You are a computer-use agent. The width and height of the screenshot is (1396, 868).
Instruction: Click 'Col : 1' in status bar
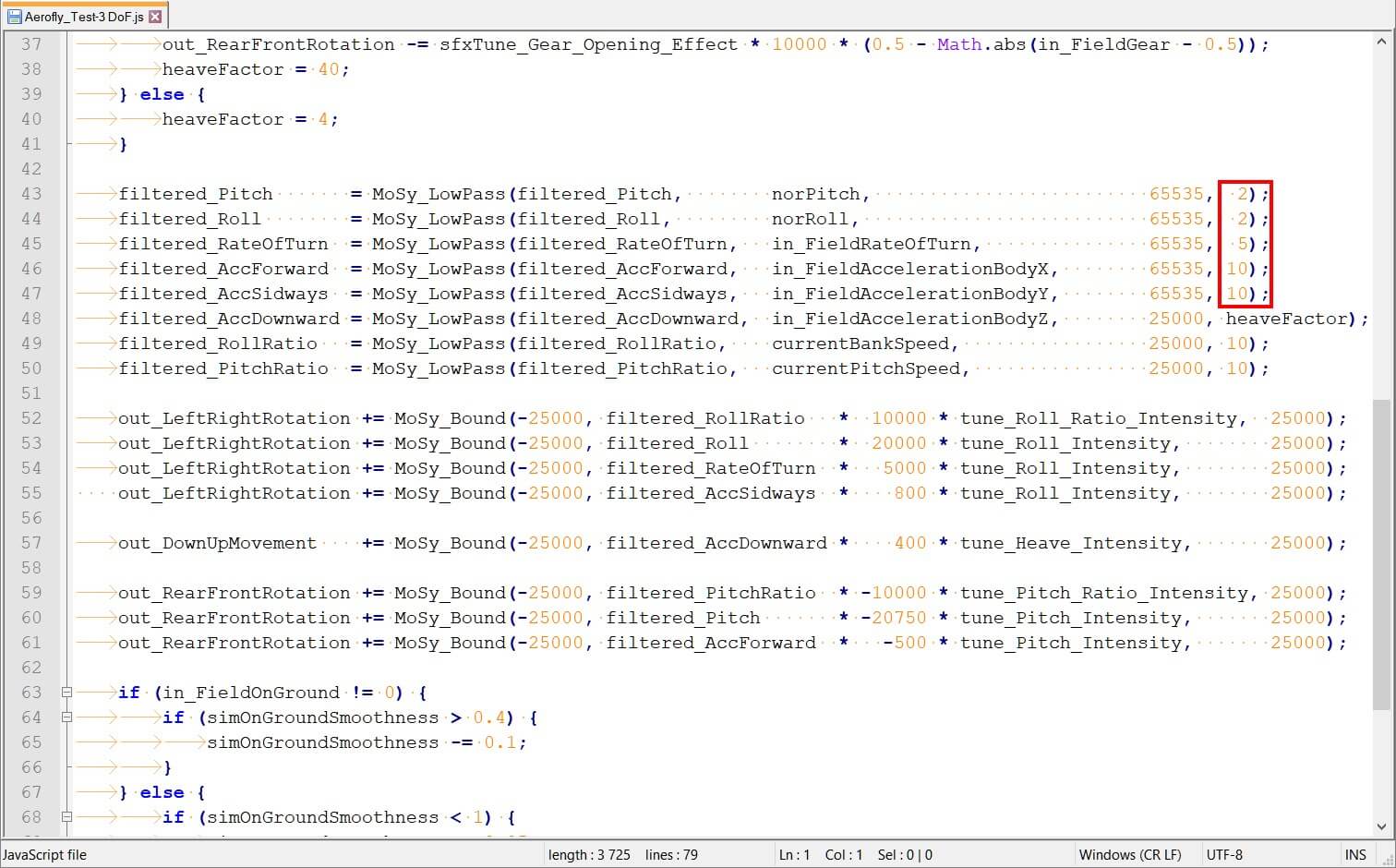(x=843, y=855)
